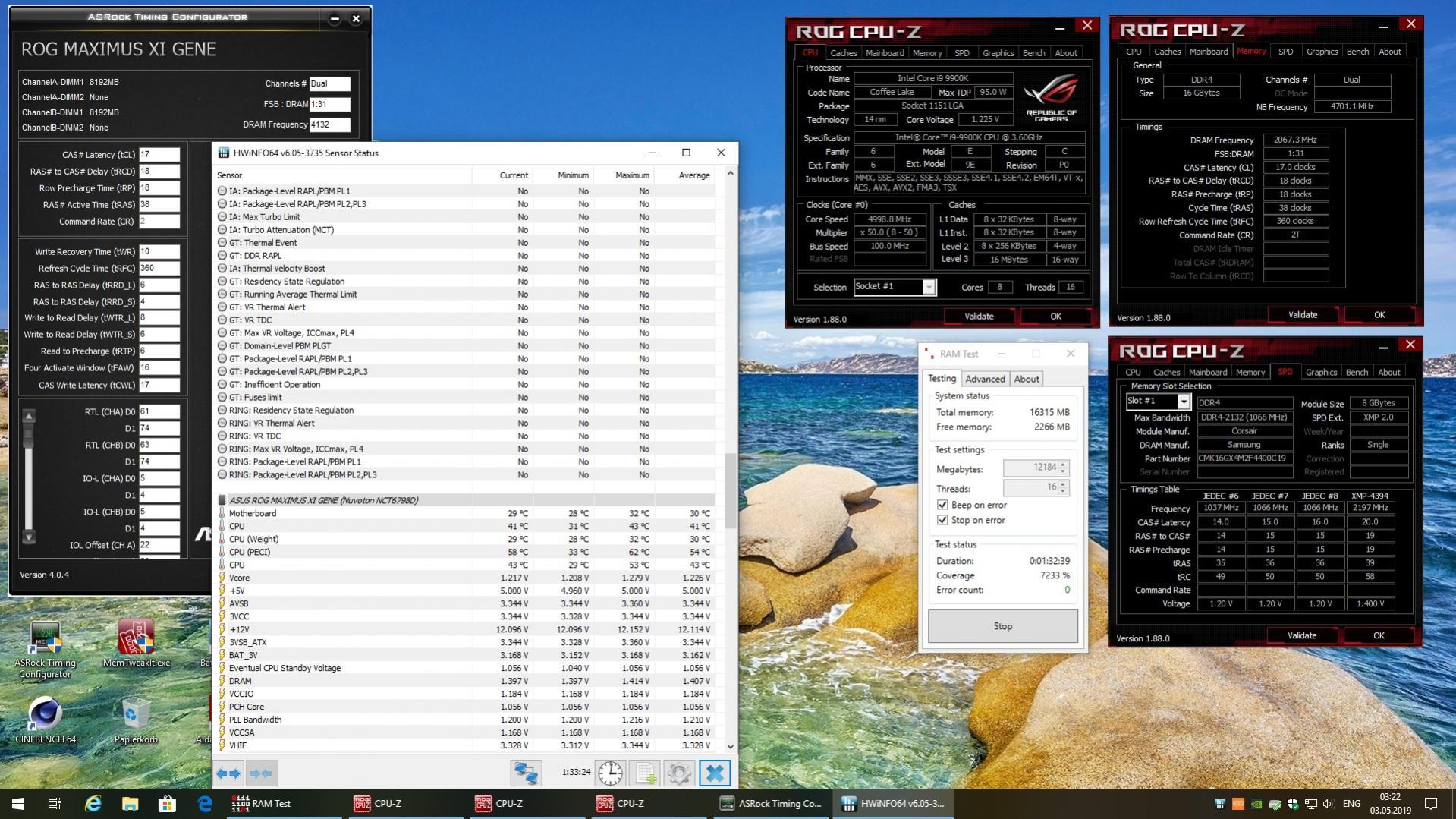
Task: Open the Papierkorb recycle bin icon
Action: [x=136, y=720]
